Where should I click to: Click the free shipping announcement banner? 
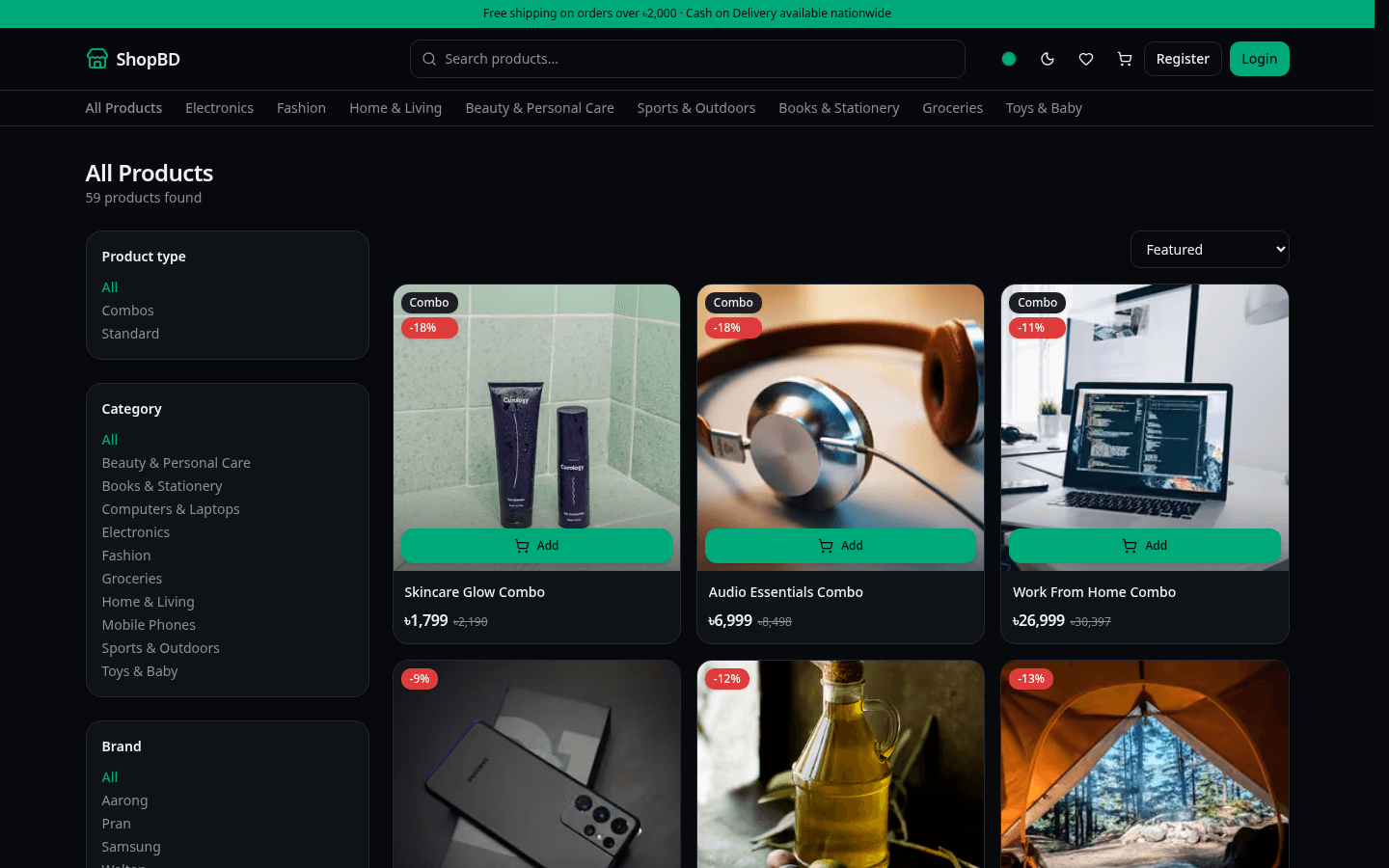(x=687, y=14)
